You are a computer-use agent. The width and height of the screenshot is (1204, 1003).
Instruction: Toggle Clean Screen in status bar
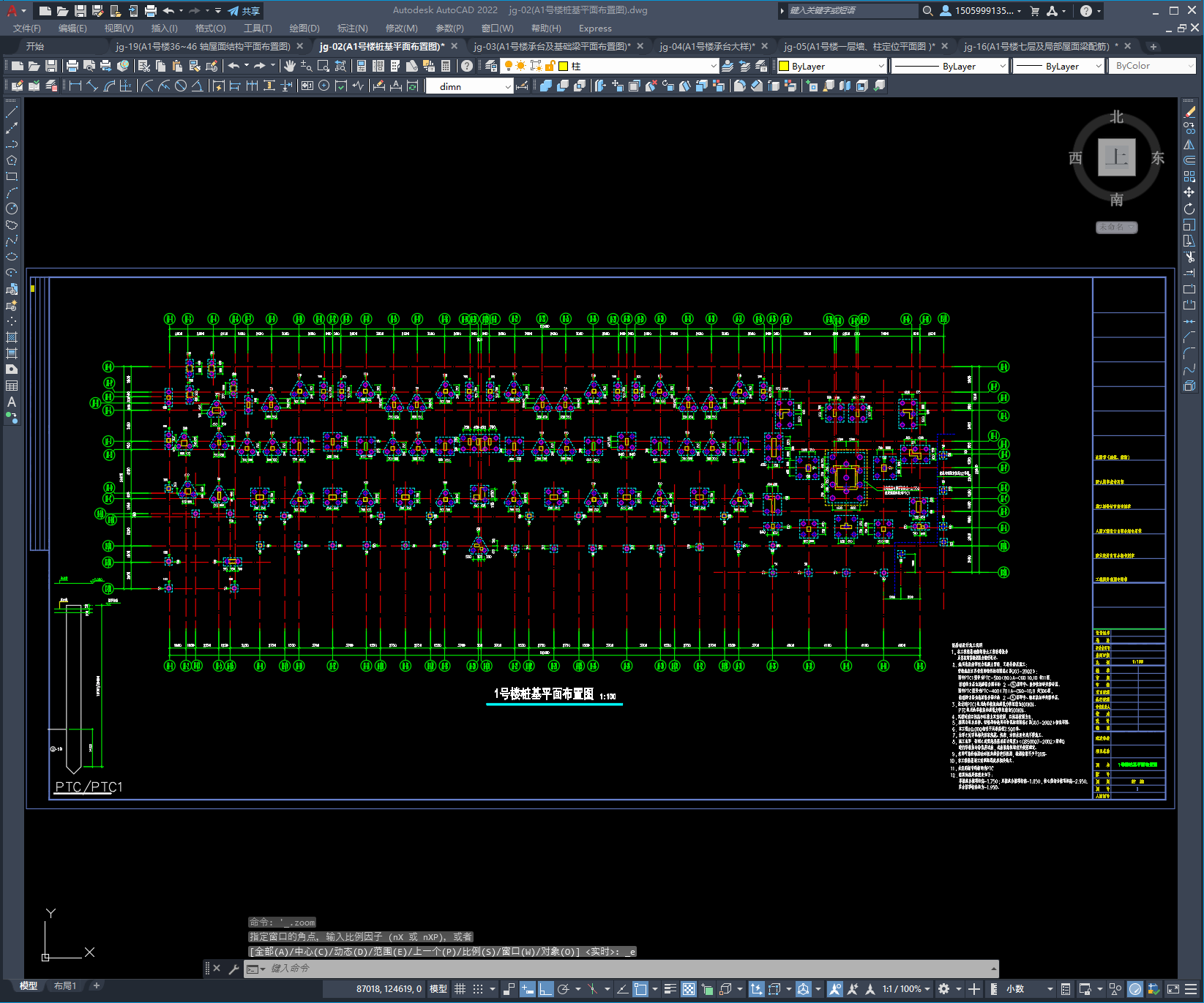pyautogui.click(x=1173, y=989)
